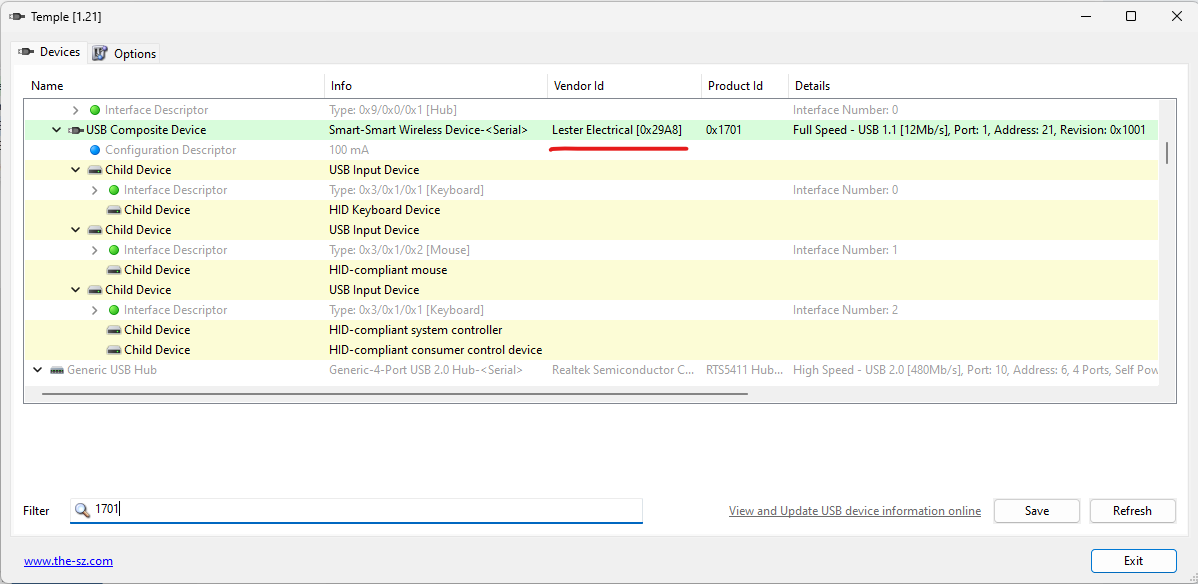
Task: Click the Exit button
Action: pyautogui.click(x=1133, y=560)
